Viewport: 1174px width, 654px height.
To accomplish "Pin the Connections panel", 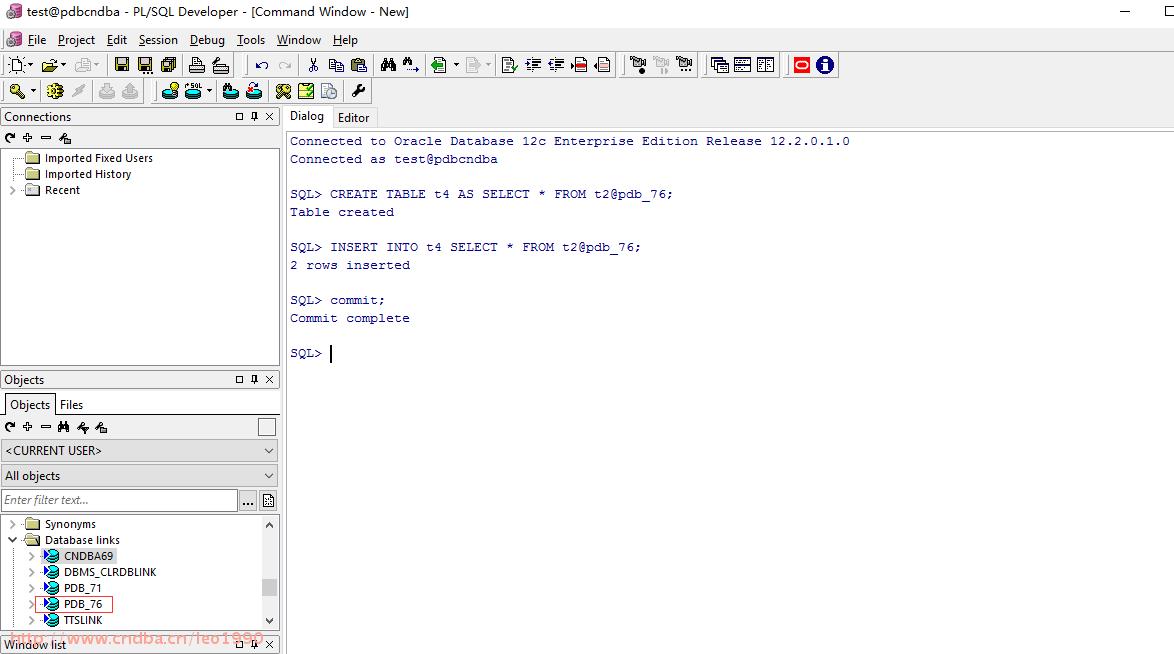I will (255, 117).
